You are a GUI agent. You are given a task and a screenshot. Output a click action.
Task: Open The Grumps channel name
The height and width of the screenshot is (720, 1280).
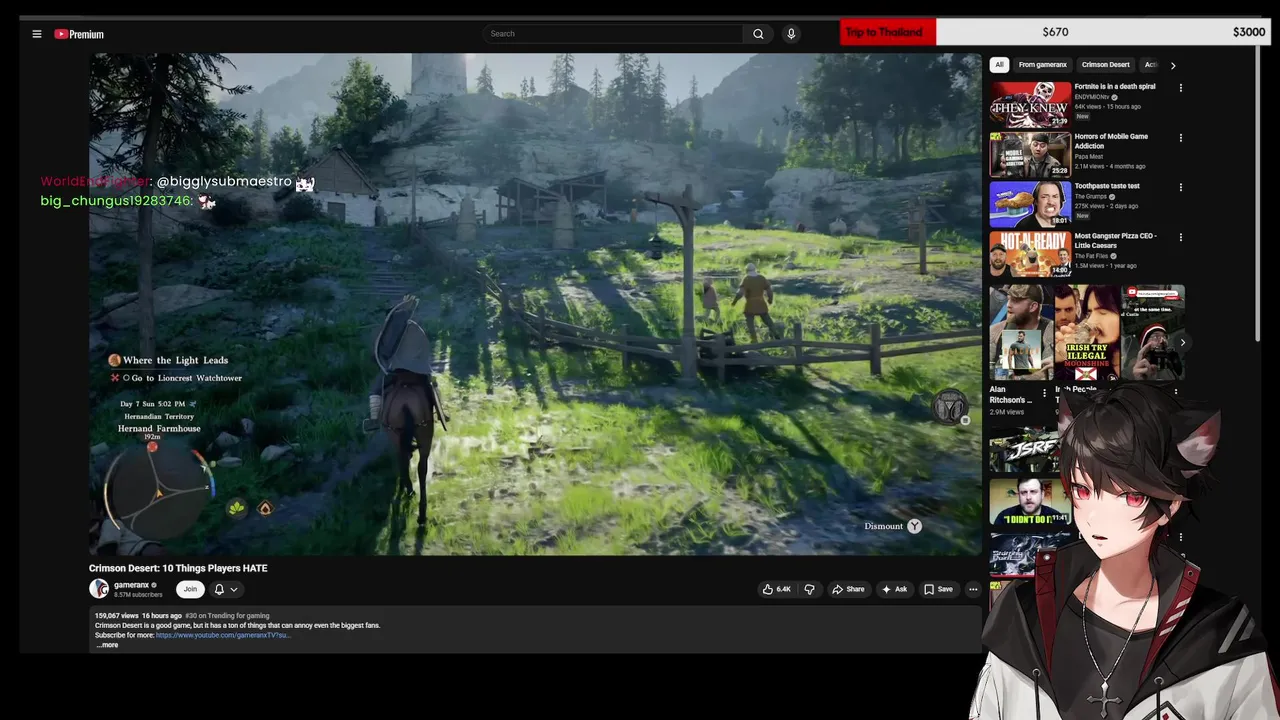[1093, 196]
